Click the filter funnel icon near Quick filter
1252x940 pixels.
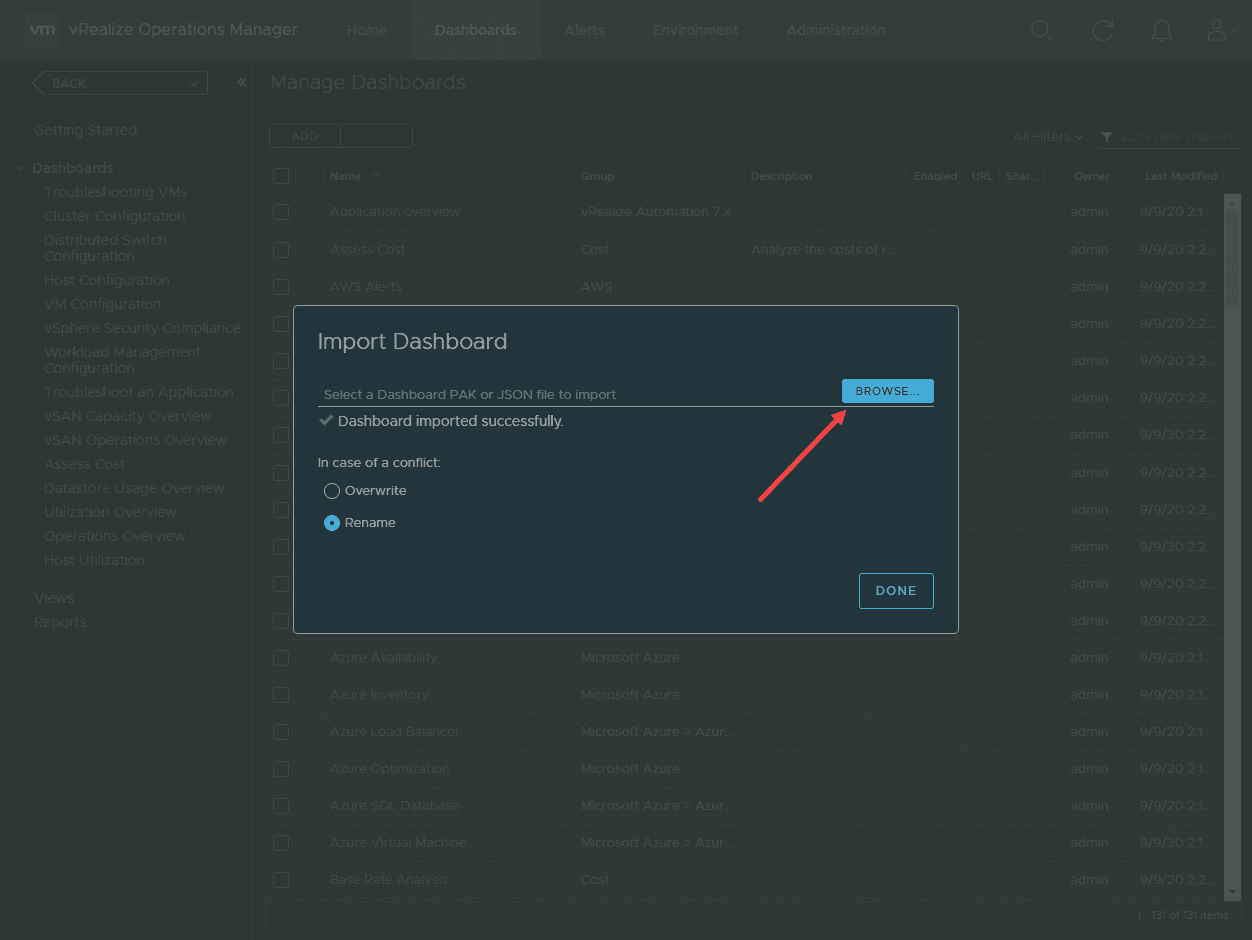[1106, 138]
